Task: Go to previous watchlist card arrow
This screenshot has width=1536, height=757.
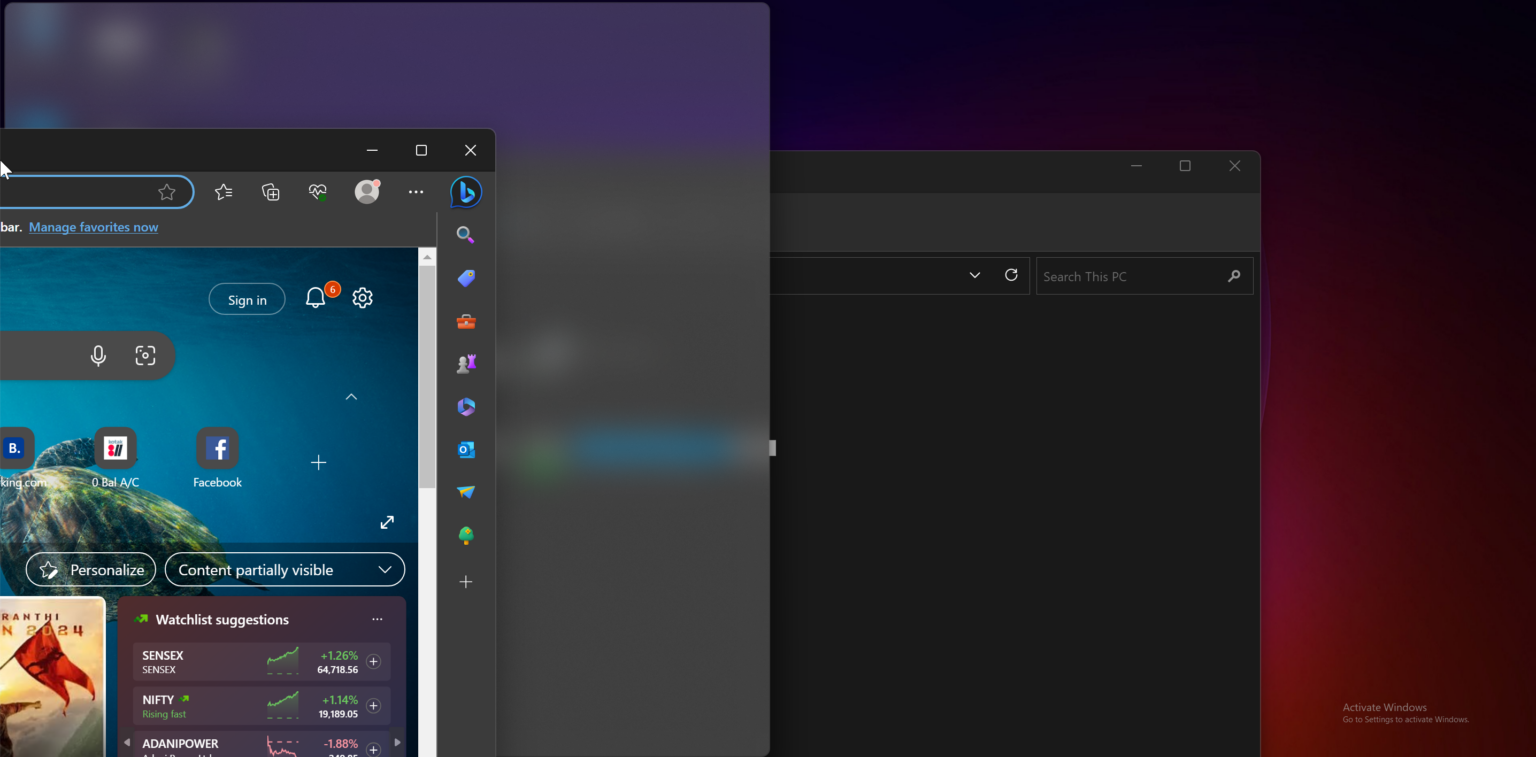Action: pyautogui.click(x=126, y=743)
